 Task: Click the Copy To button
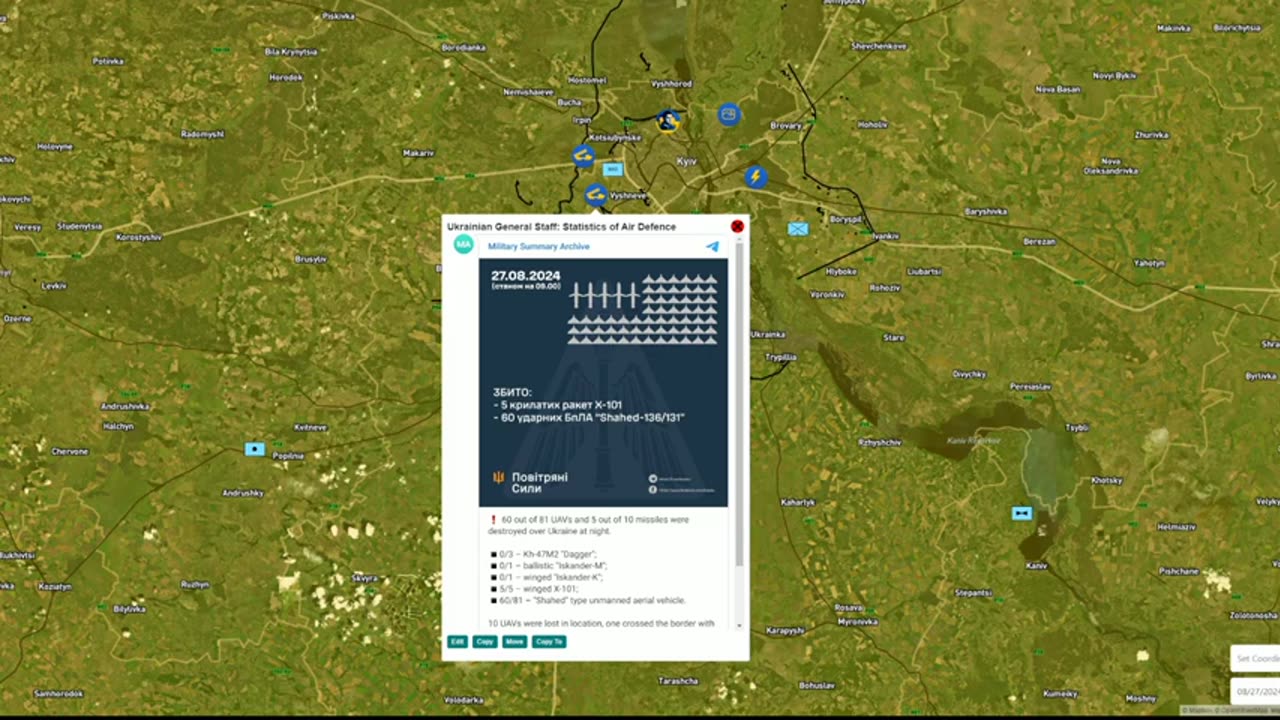[549, 642]
